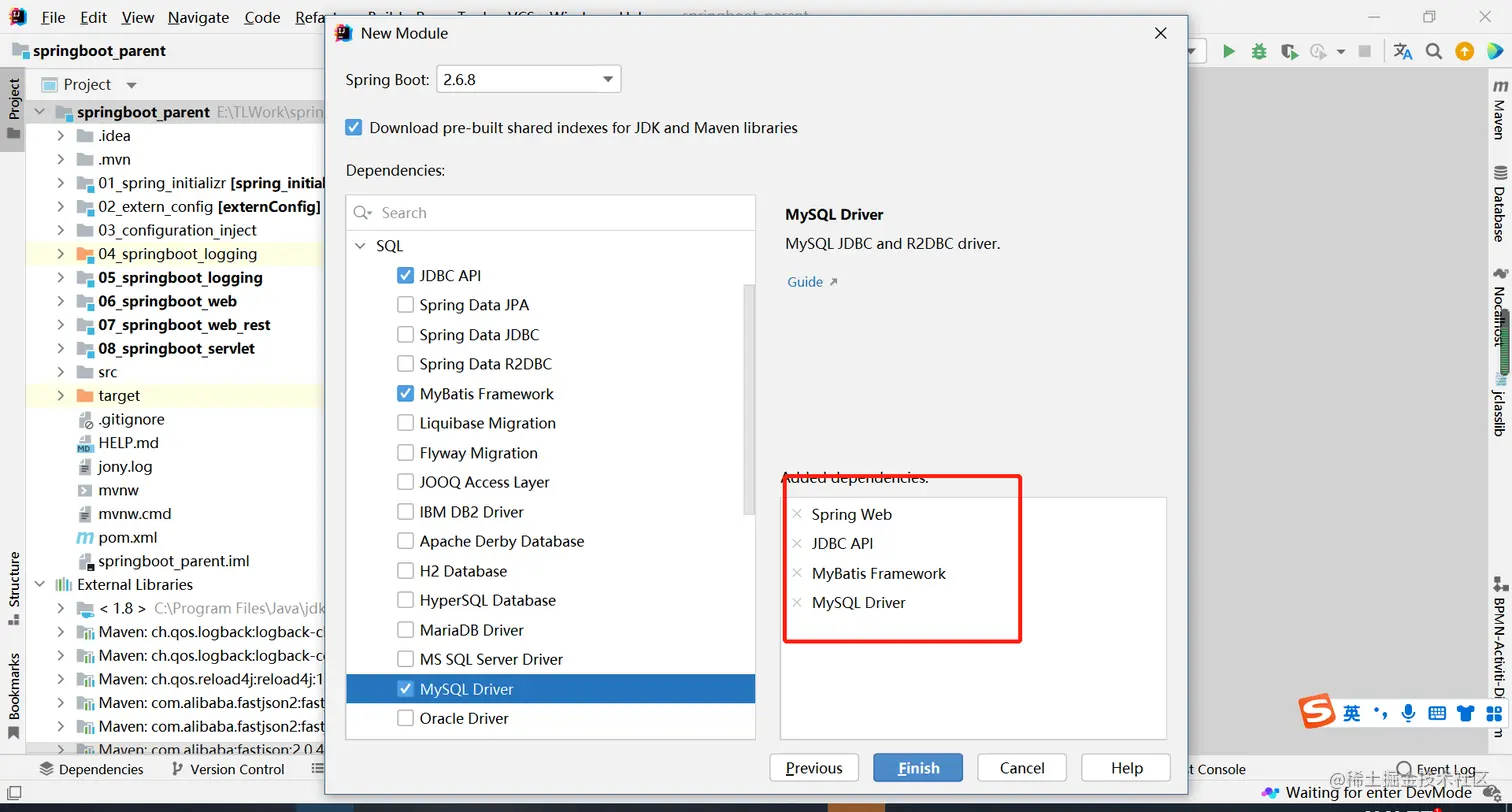
Task: Click the Help button
Action: 1126,768
